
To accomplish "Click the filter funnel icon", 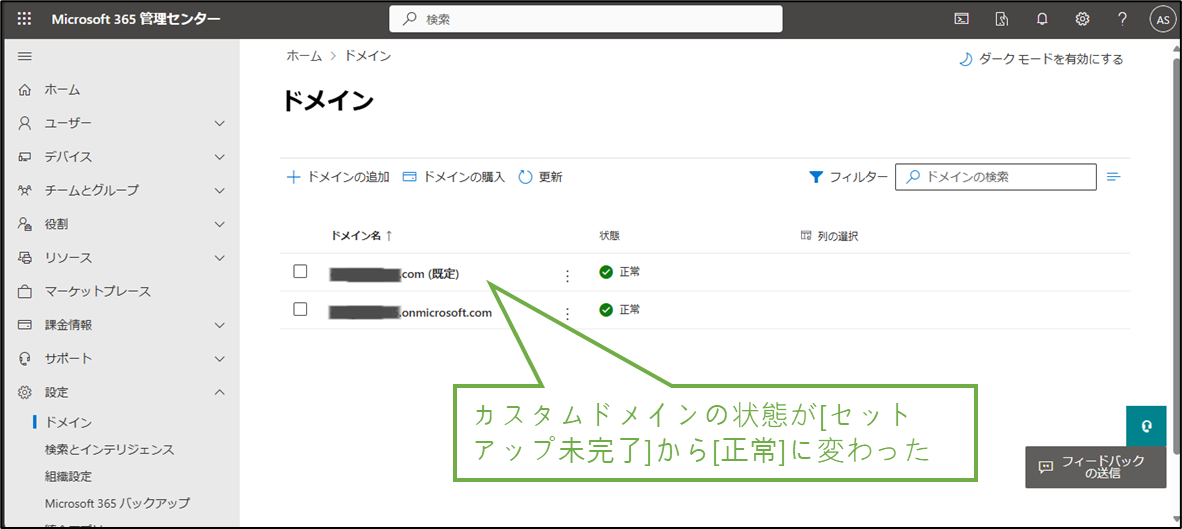I will 816,177.
